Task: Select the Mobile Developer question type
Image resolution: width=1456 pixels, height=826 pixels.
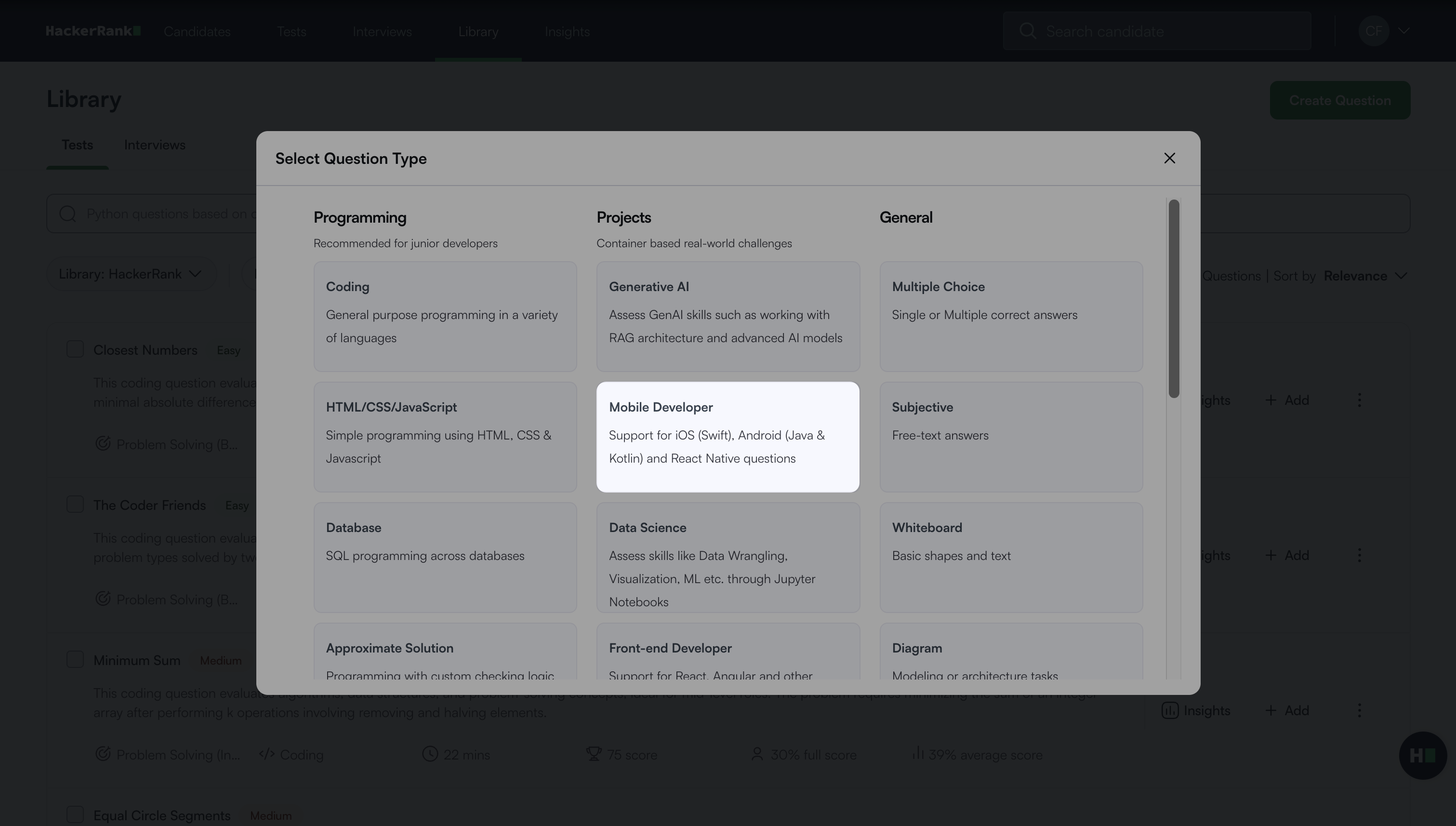Action: pos(728,437)
